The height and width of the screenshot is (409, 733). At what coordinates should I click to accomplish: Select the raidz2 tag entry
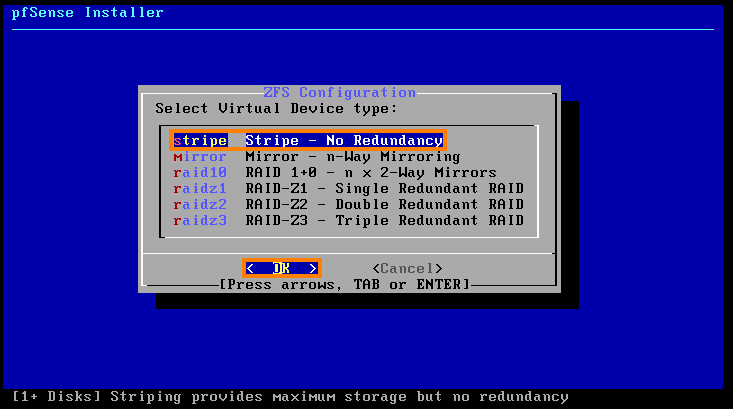200,205
